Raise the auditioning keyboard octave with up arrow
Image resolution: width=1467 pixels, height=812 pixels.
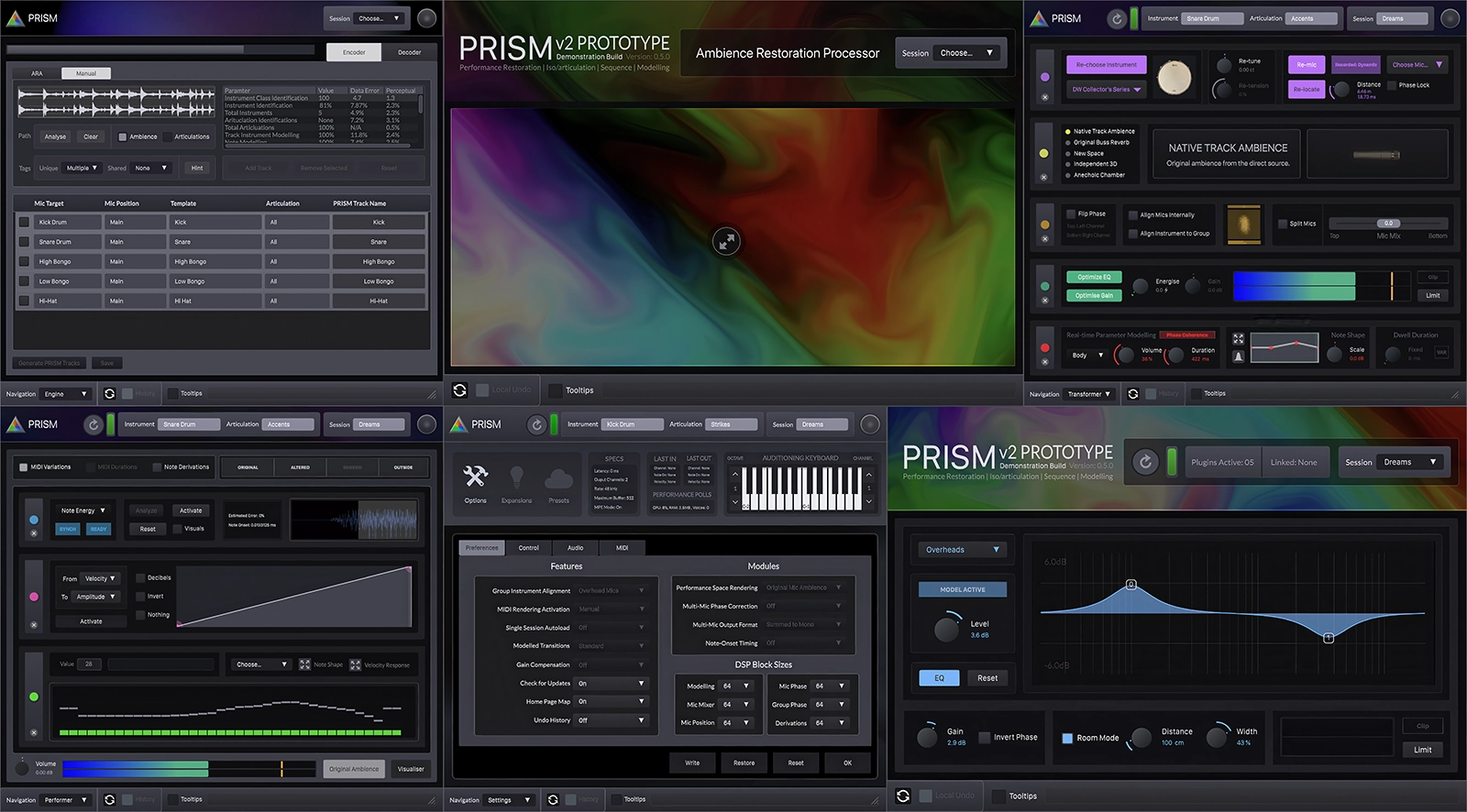click(x=734, y=475)
